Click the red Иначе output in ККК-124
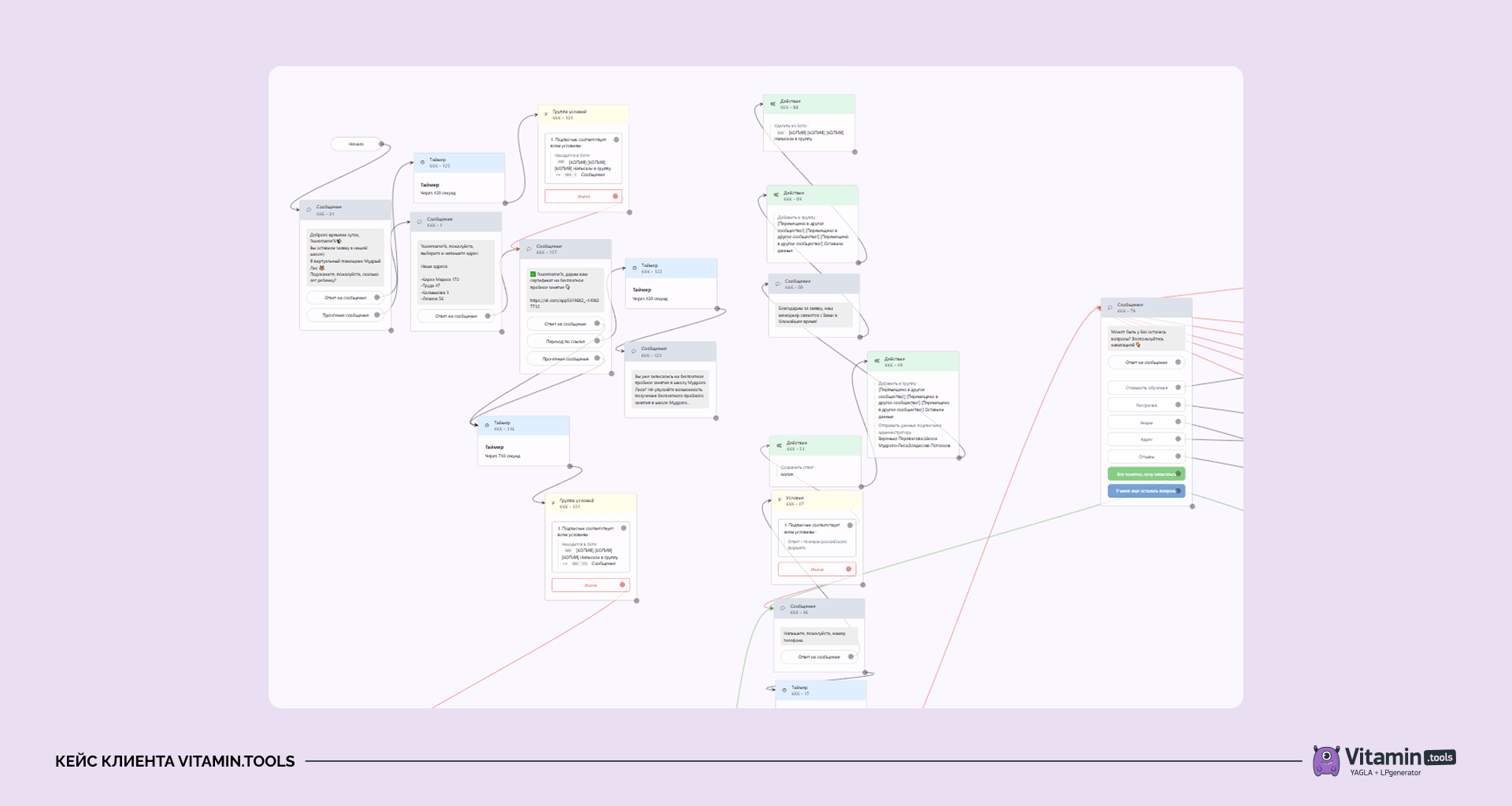Viewport: 1512px width, 806px height. 583,196
